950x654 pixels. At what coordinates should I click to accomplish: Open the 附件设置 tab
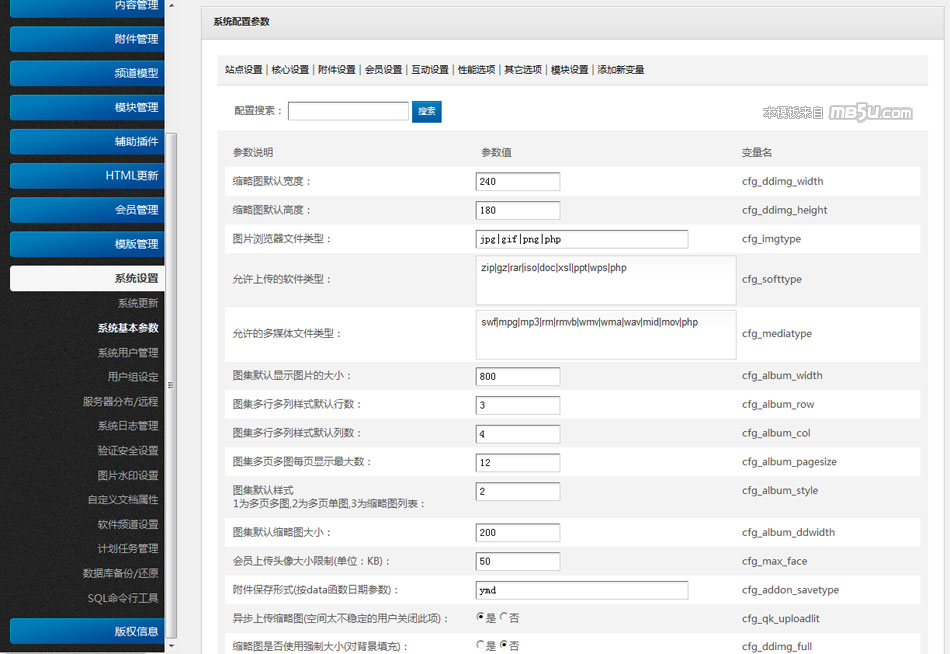coord(337,70)
